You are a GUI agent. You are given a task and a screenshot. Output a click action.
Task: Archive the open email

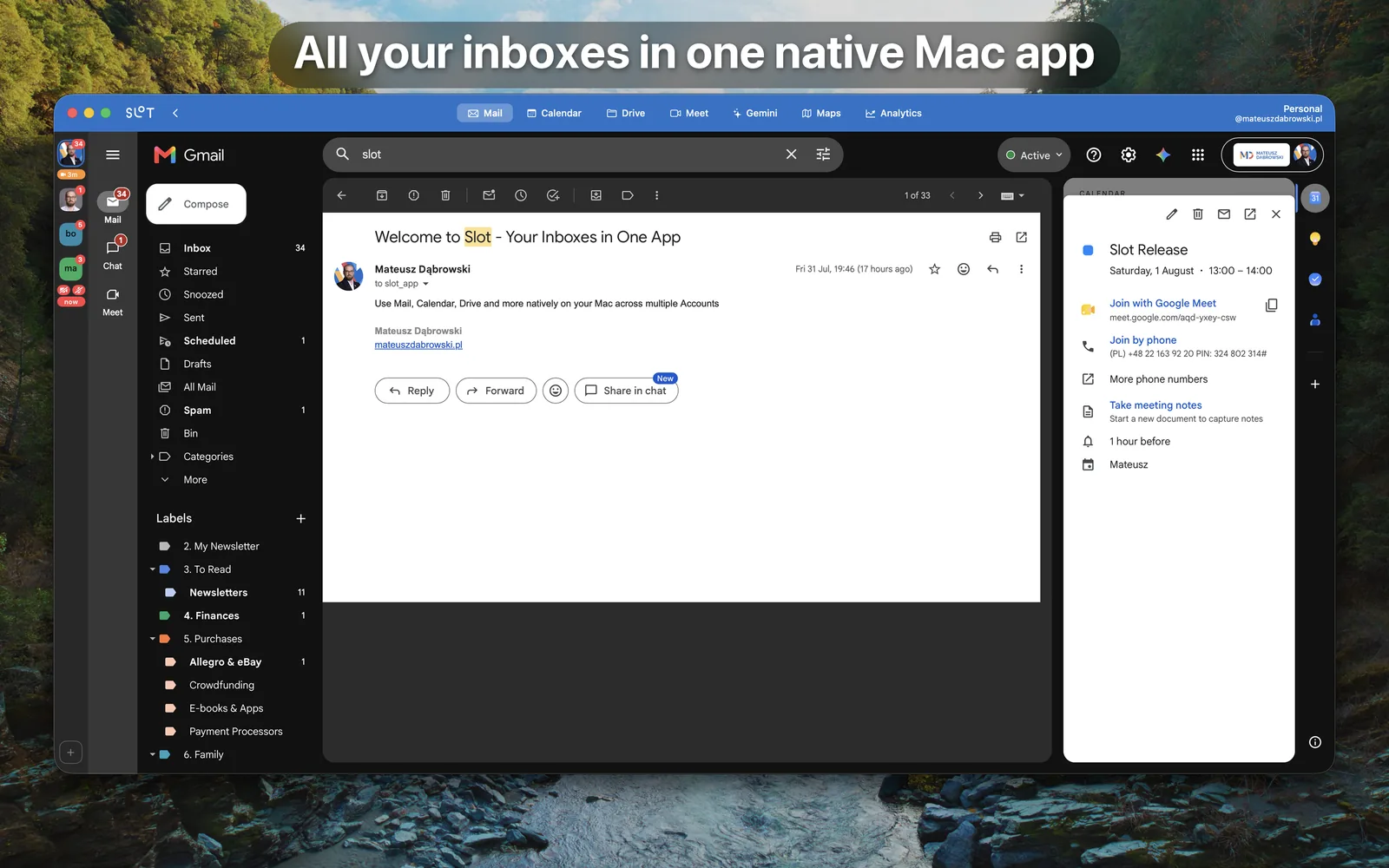click(x=382, y=195)
